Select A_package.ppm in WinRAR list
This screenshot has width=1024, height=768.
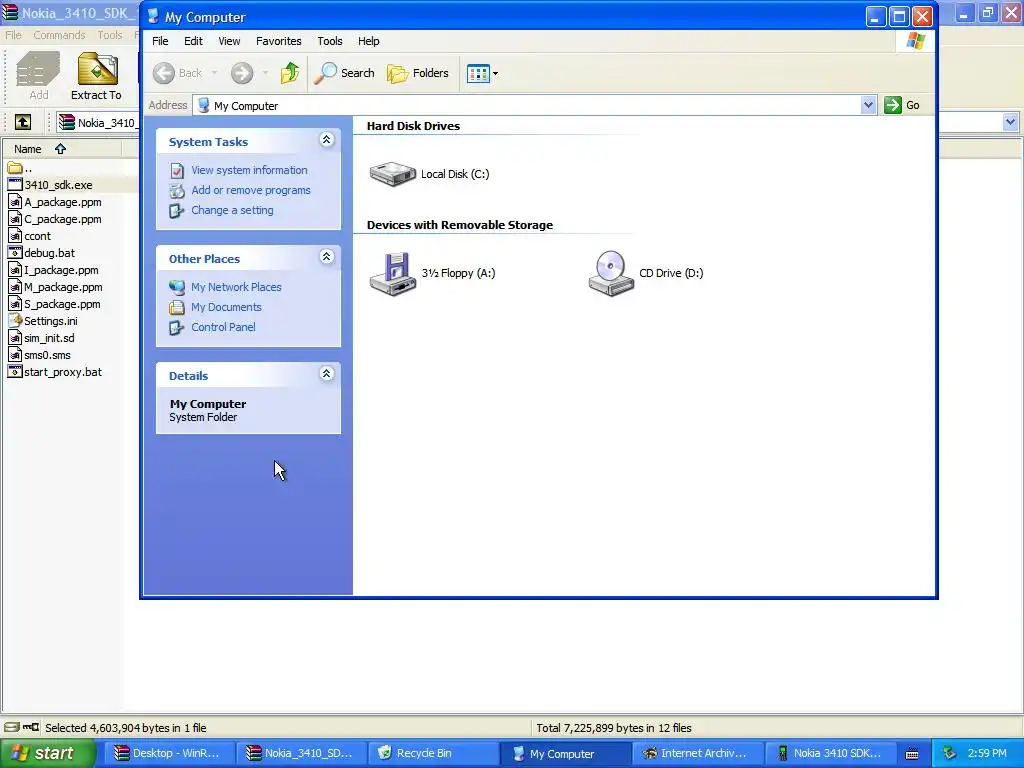pos(55,202)
